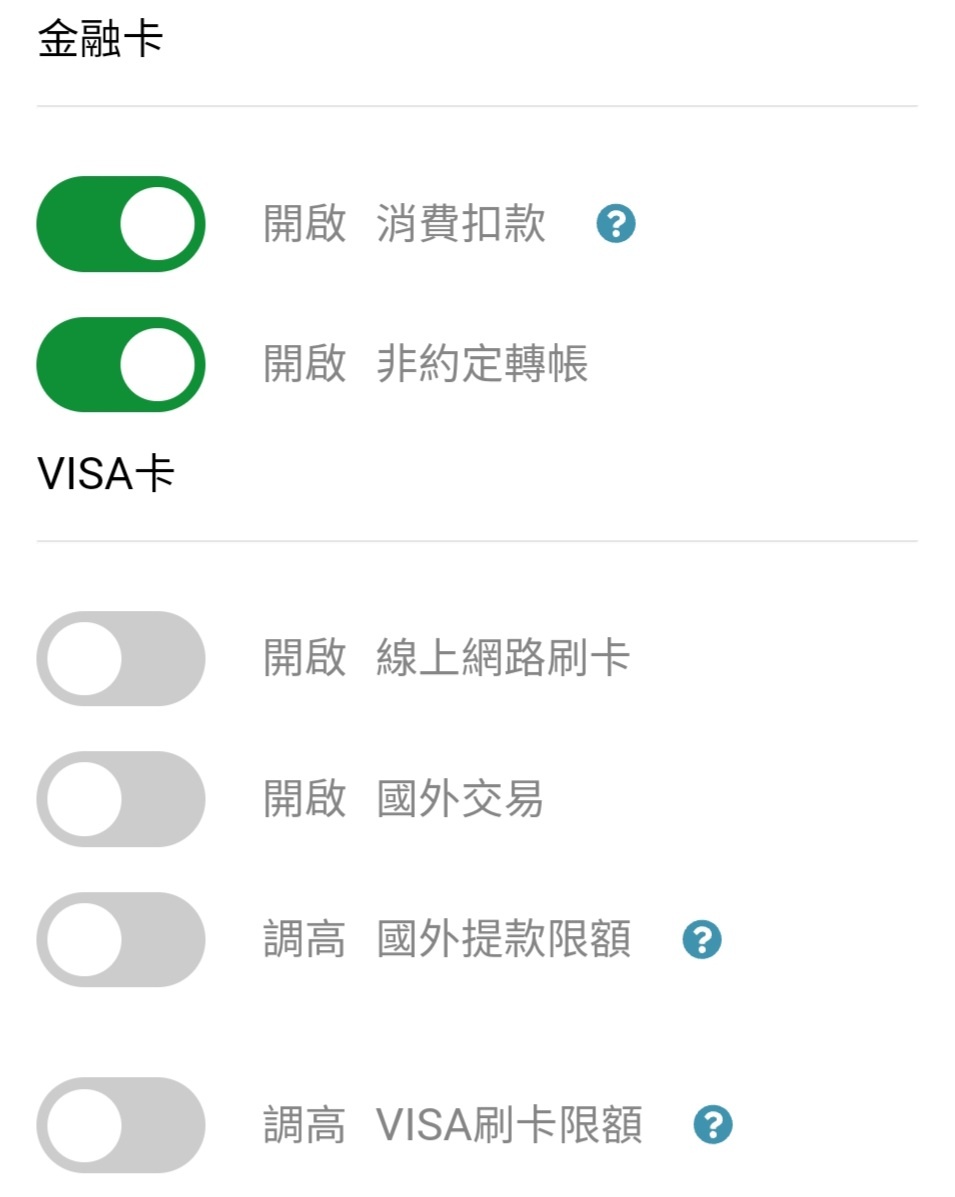Tap 開啟 word beside 消費扣款
The width and height of the screenshot is (955, 1197).
(305, 224)
